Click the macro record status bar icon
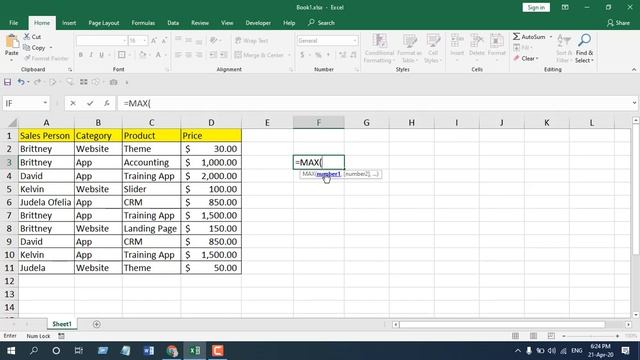Viewport: 640px width, 360px height. pyautogui.click(x=61, y=336)
